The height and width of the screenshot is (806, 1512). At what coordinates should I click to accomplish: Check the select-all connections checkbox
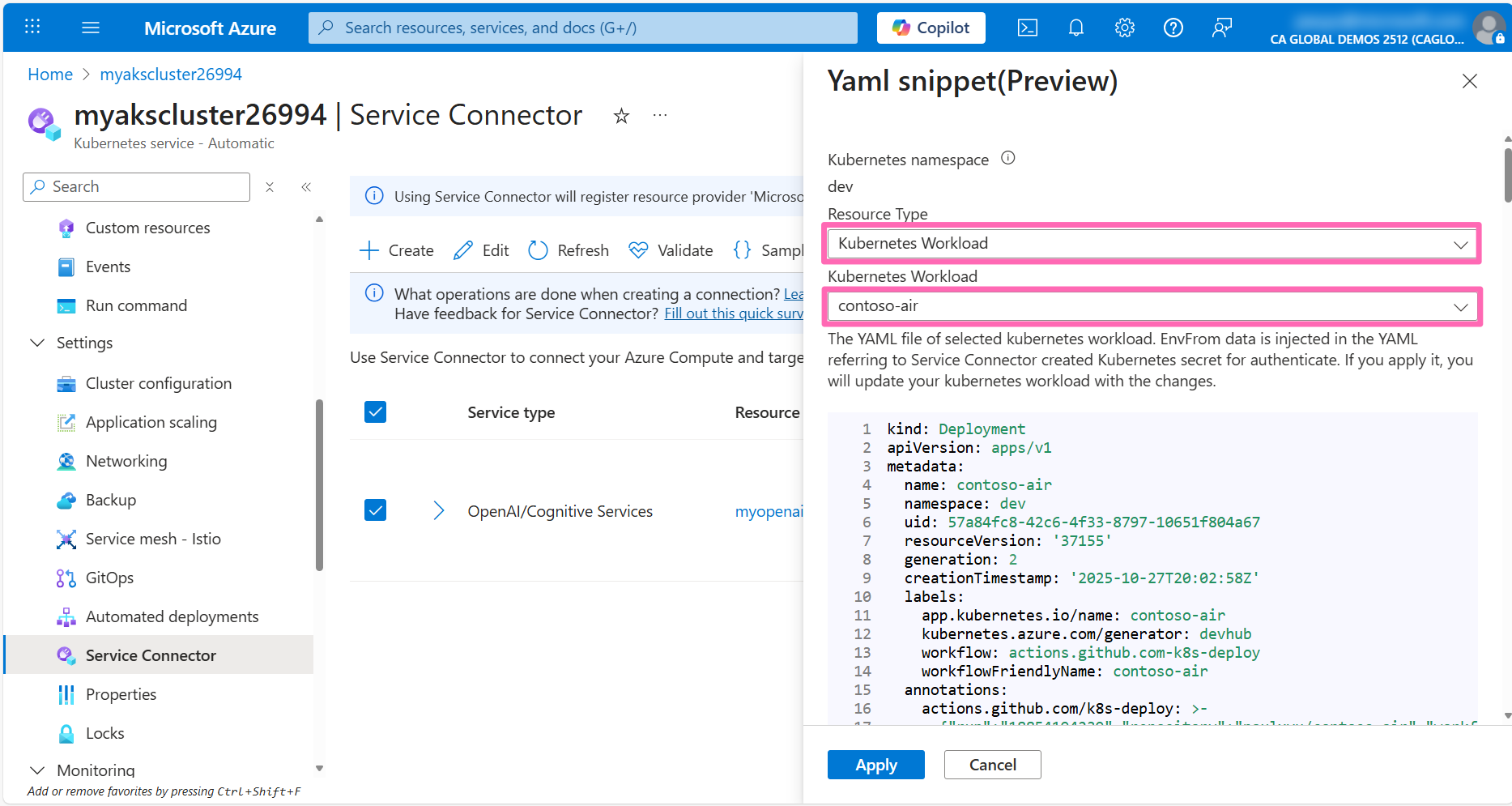click(375, 412)
